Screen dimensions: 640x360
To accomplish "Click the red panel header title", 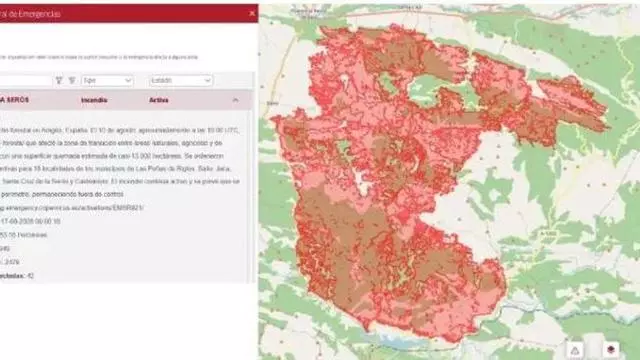I will [30, 14].
